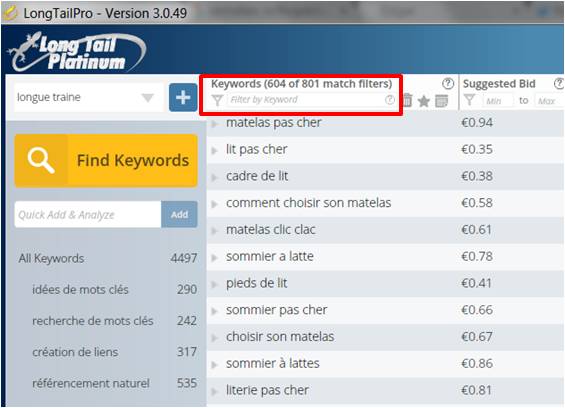This screenshot has width=565, height=408.
Task: Click the Filter by Keyword input
Action: pos(306,100)
